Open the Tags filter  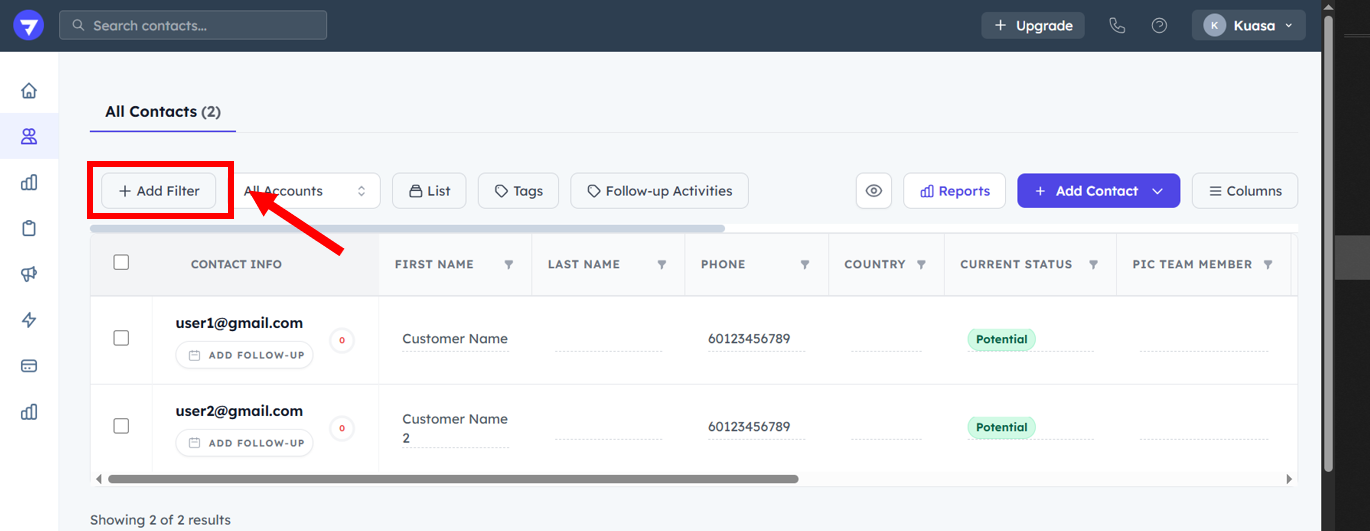(x=518, y=191)
